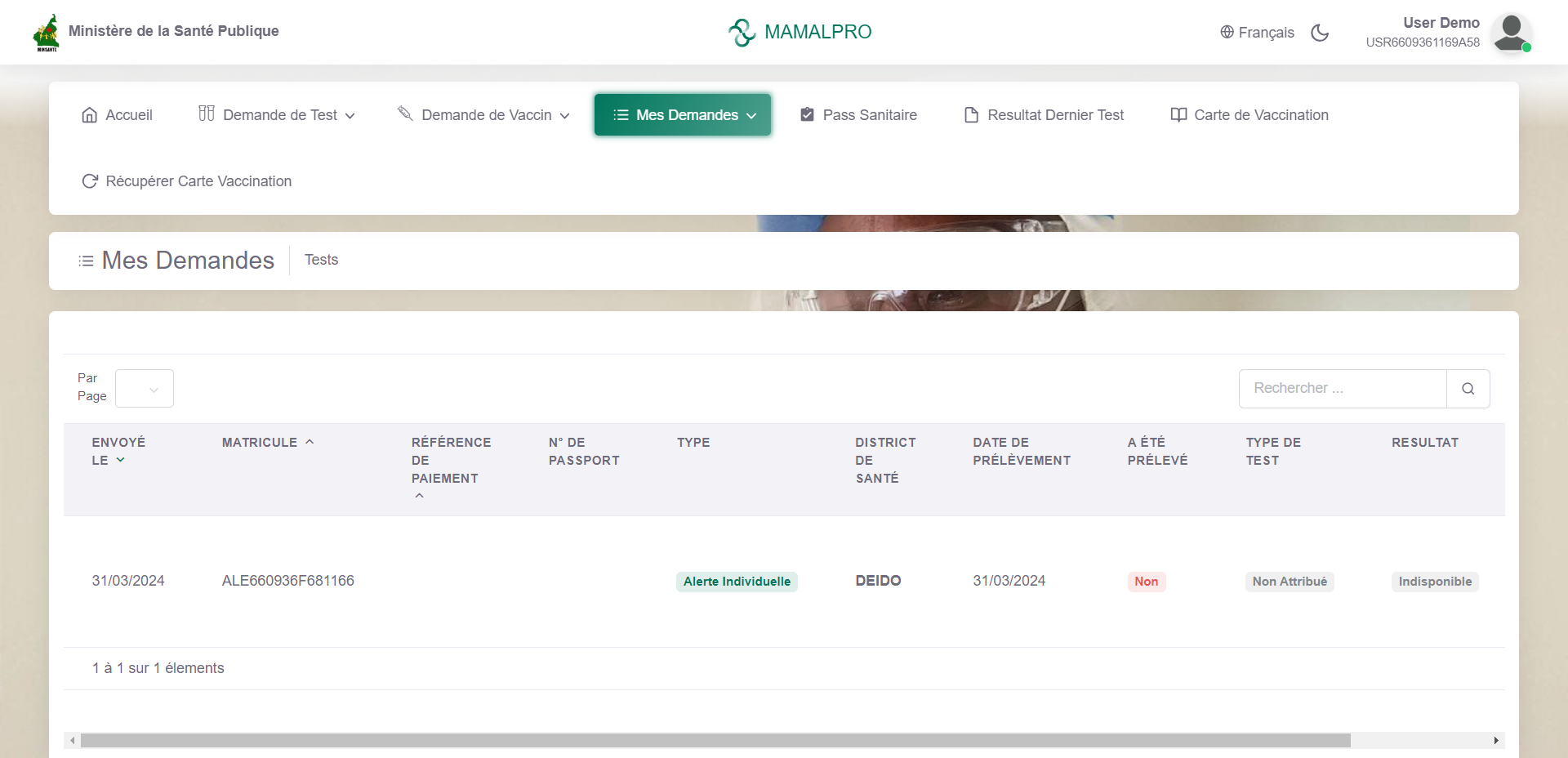Toggle dark mode moon icon
Viewport: 1568px width, 758px height.
(1320, 33)
